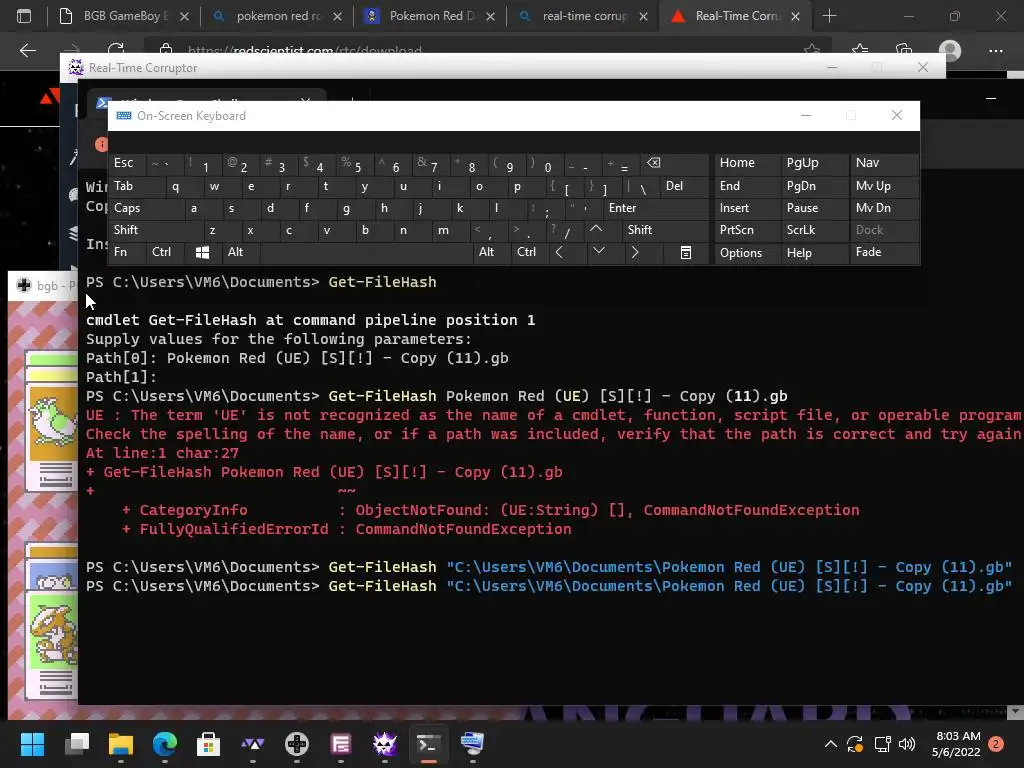Open Microsoft Edge from the taskbar
The width and height of the screenshot is (1024, 768).
pos(165,744)
